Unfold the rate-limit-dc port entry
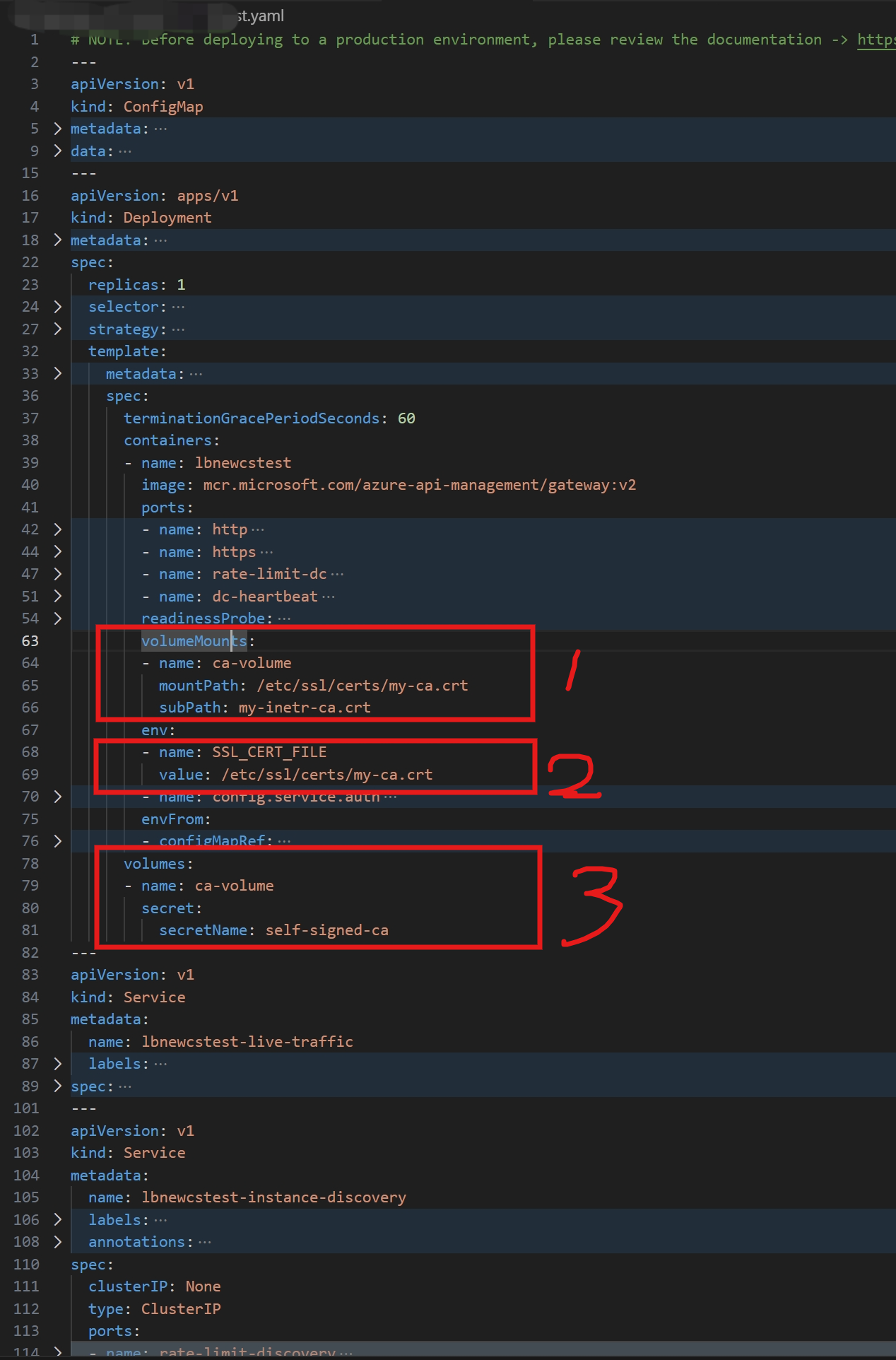Screen dimensions: 896x1360 click(x=58, y=574)
